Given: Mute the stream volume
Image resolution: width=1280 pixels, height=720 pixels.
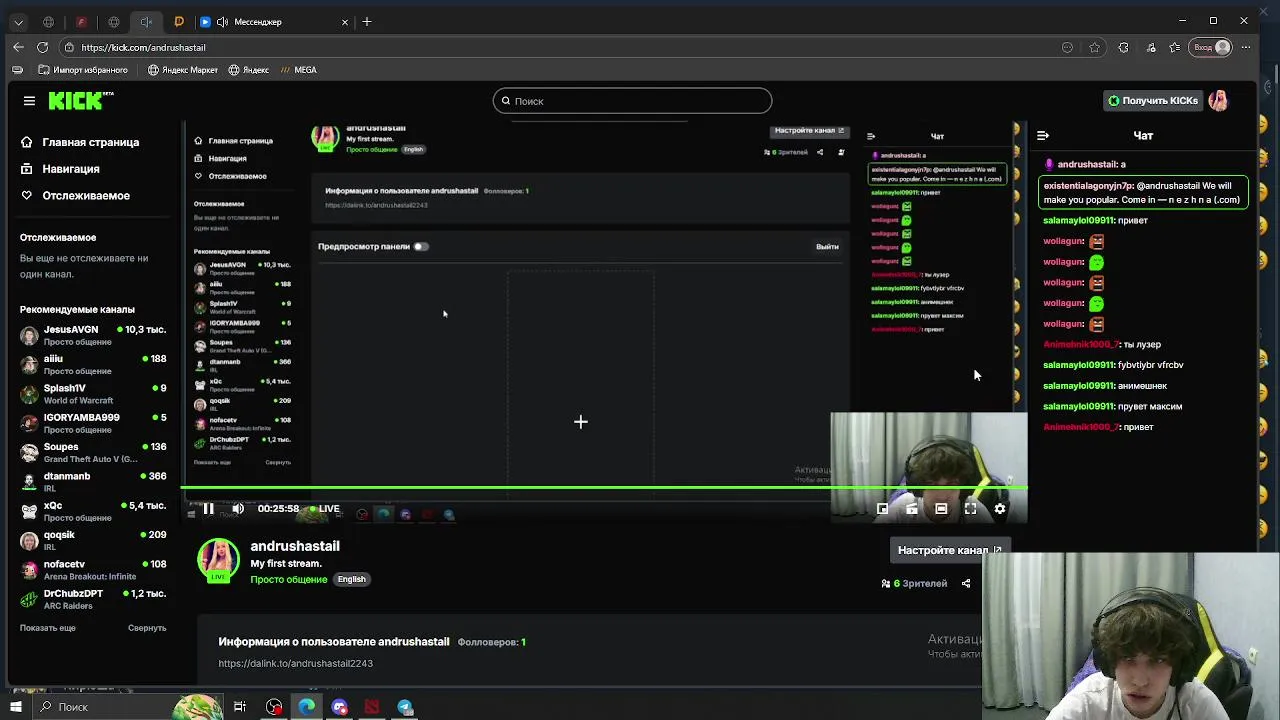Looking at the screenshot, I should tap(238, 509).
